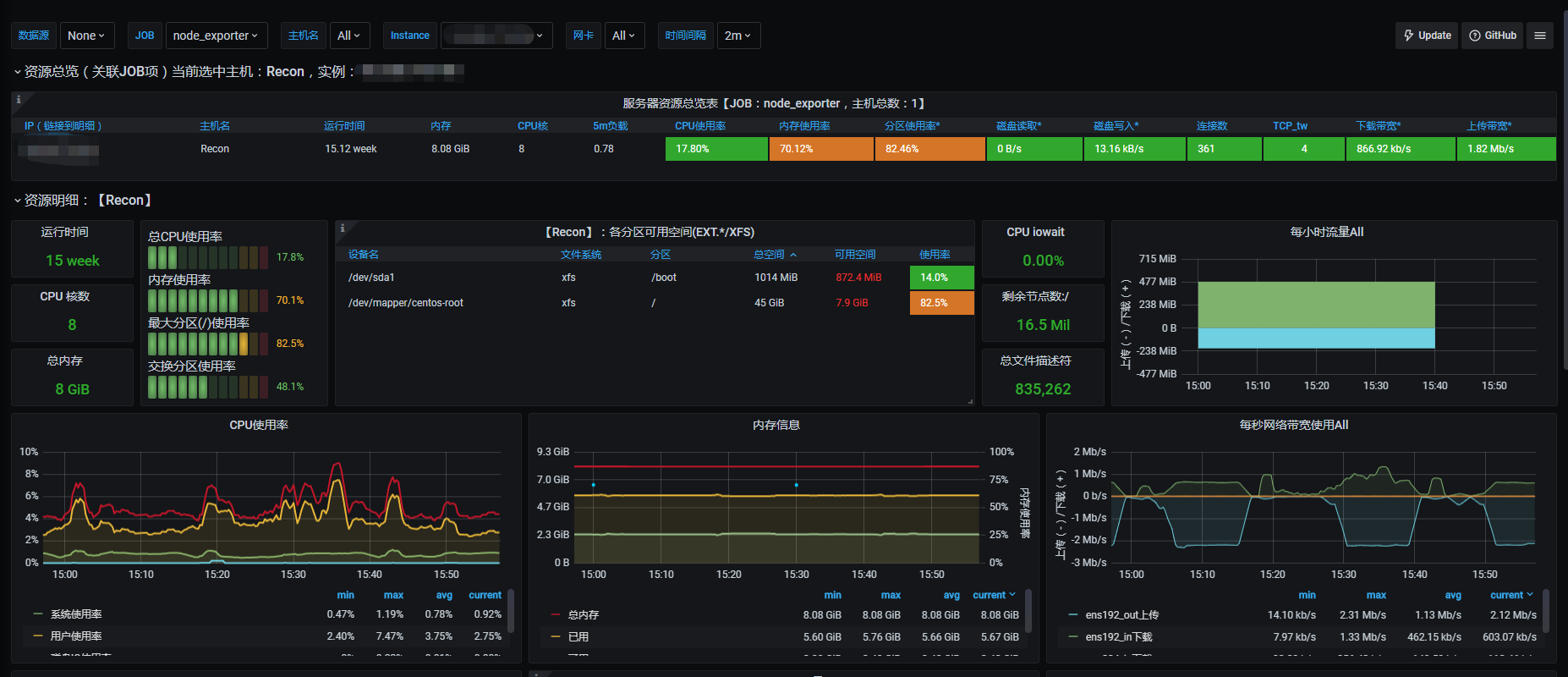The height and width of the screenshot is (677, 1568).
Task: Sort table by 主机名 column header
Action: (215, 126)
